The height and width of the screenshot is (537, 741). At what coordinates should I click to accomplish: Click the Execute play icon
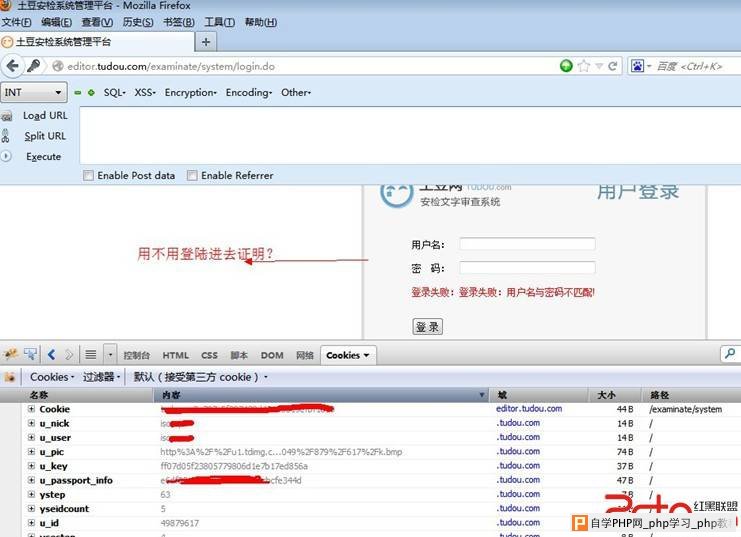(6, 156)
